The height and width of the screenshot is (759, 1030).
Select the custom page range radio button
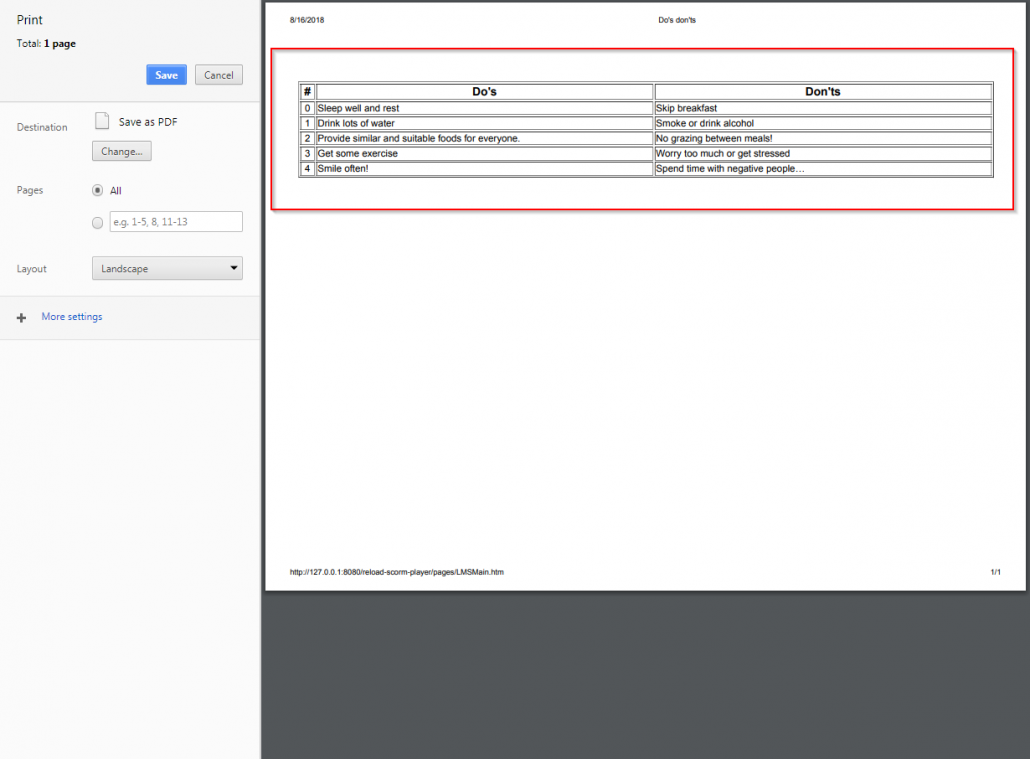point(97,222)
